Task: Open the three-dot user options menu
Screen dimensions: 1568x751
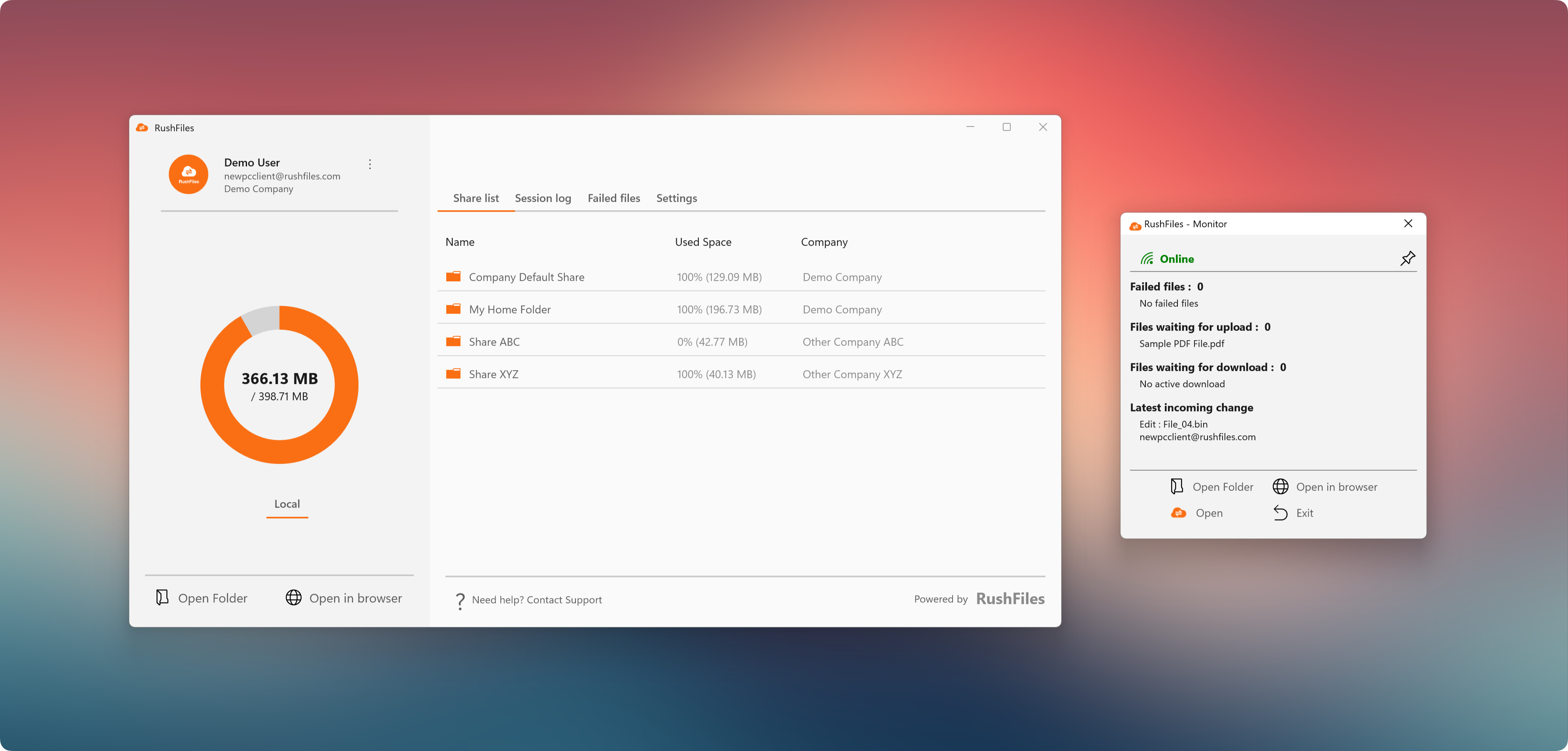Action: [x=370, y=164]
